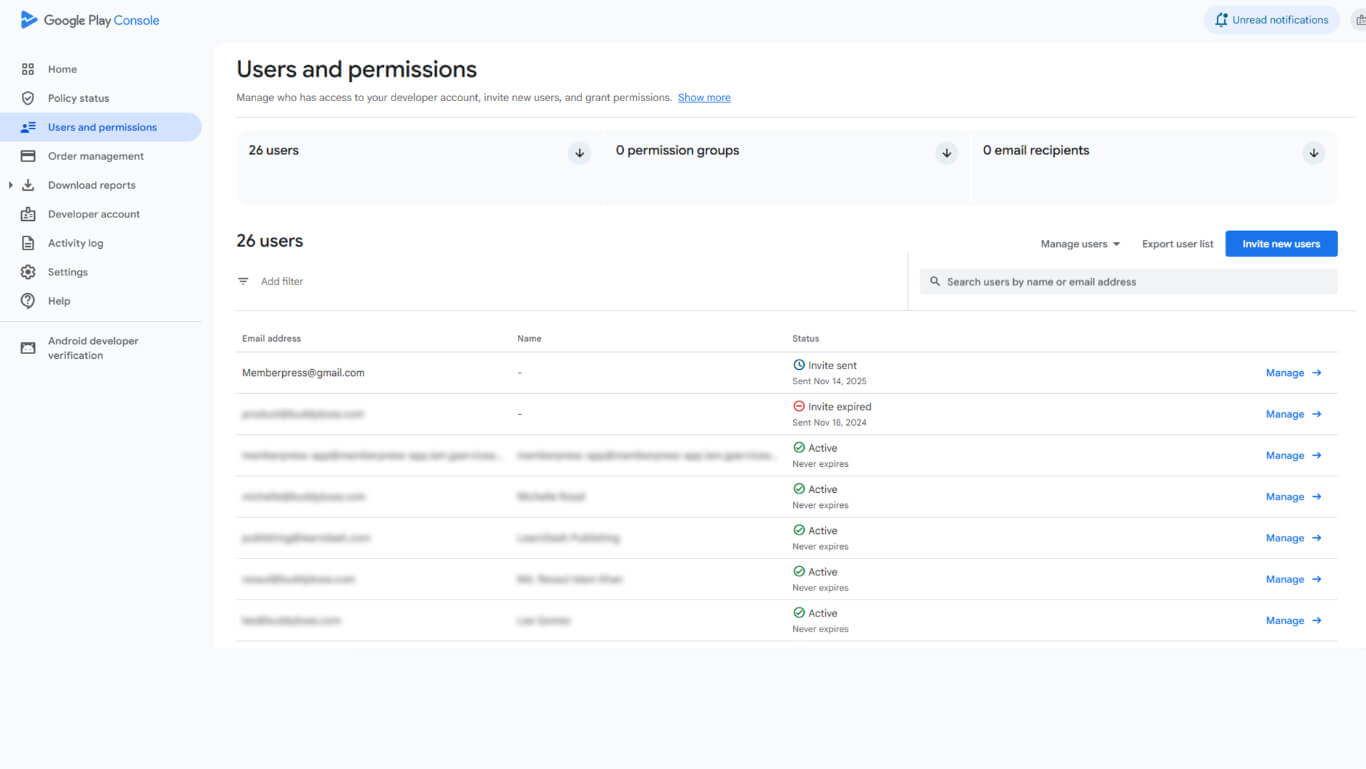The height and width of the screenshot is (769, 1366).
Task: Click the search users input field
Action: 1128,281
